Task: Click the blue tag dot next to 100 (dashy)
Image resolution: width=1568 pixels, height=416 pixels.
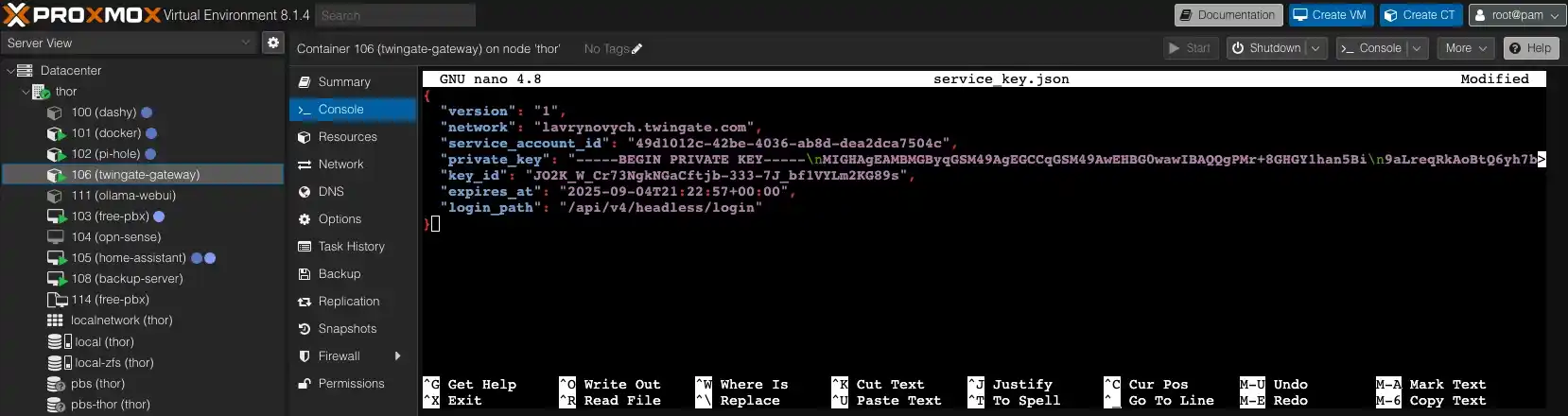Action: click(147, 113)
